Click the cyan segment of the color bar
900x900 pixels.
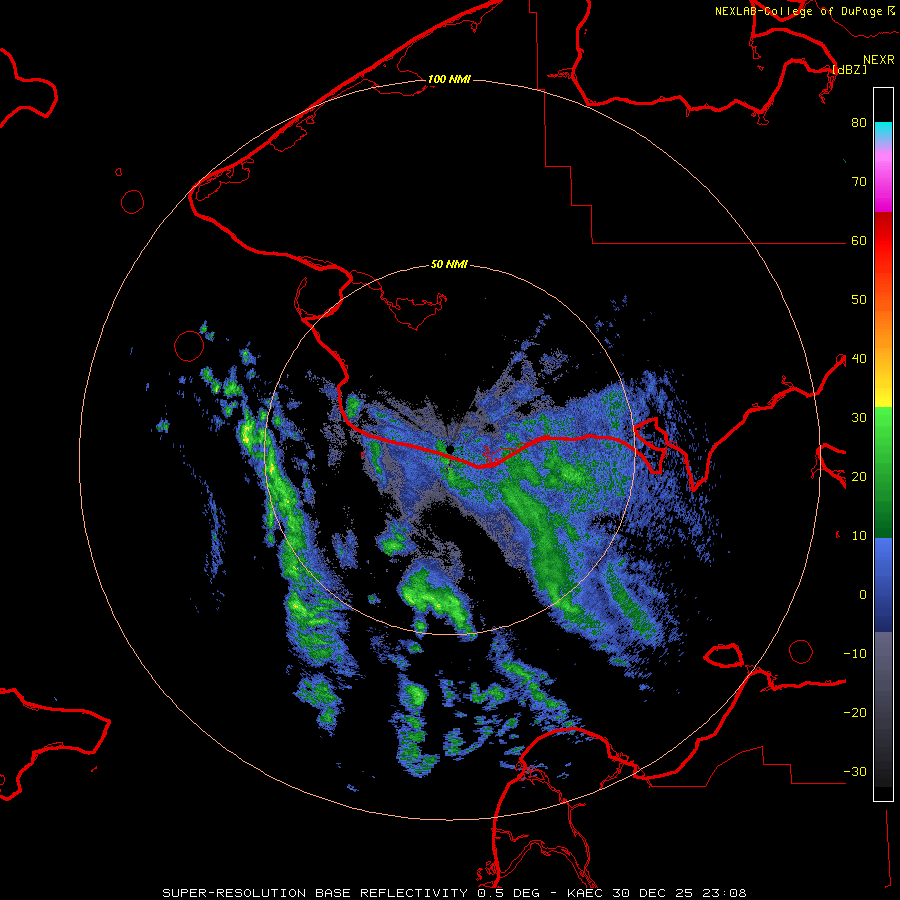coord(883,132)
